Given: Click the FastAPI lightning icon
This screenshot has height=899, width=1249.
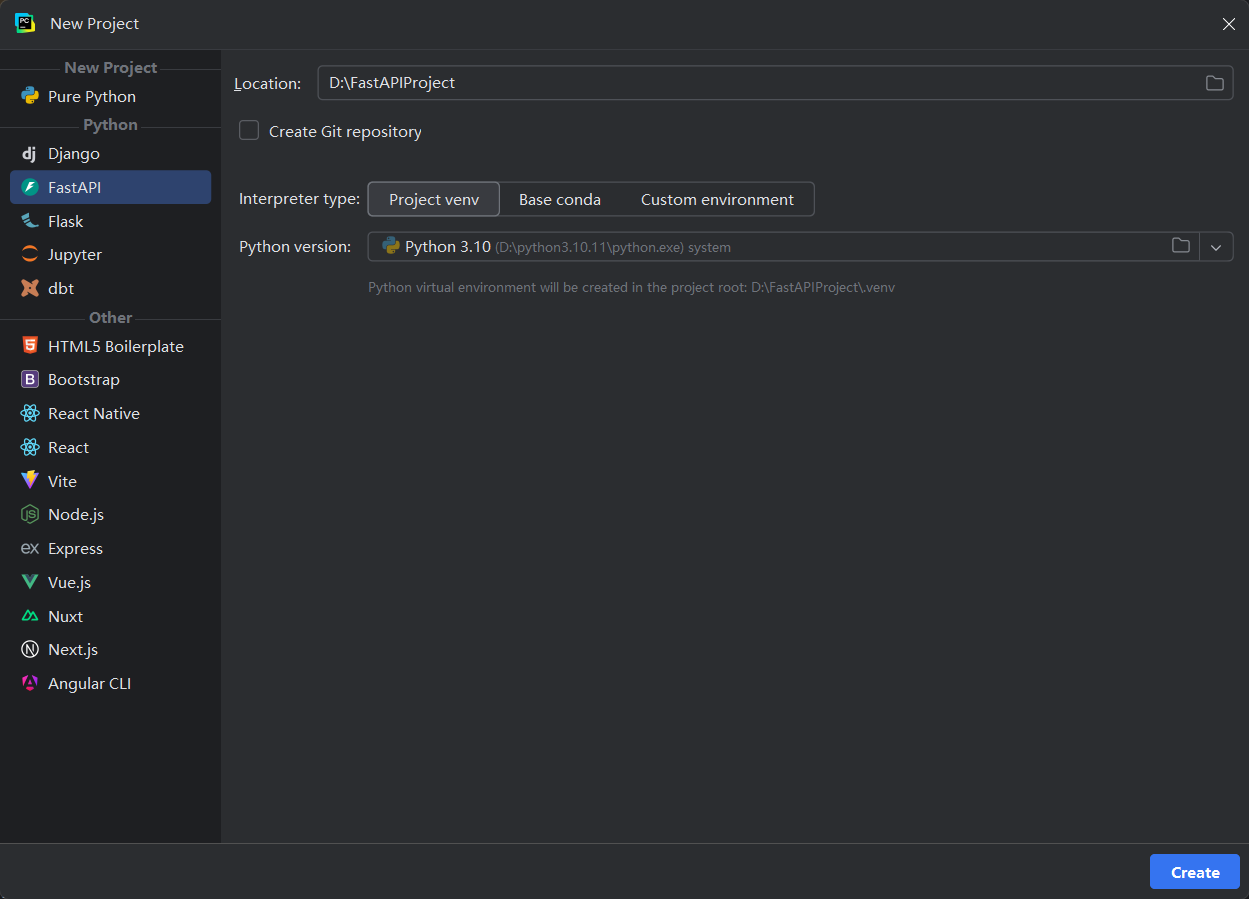Looking at the screenshot, I should (29, 187).
